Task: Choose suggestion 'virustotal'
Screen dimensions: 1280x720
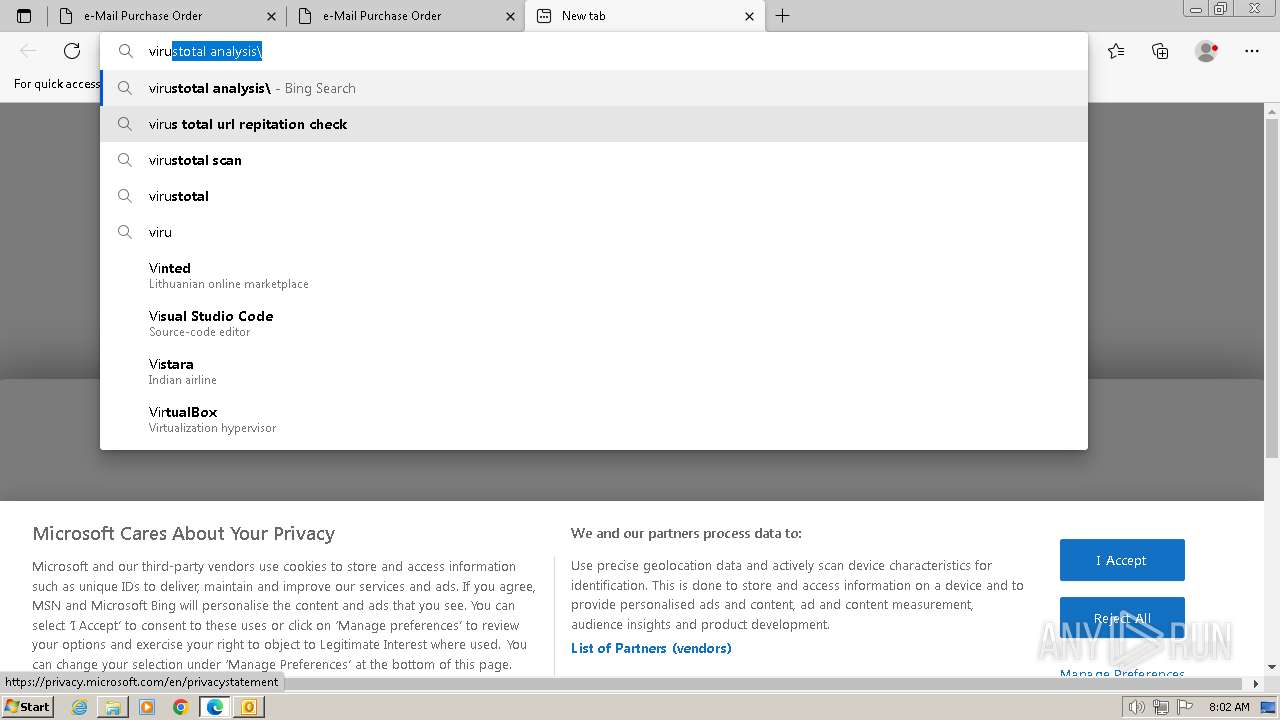Action: pos(594,196)
